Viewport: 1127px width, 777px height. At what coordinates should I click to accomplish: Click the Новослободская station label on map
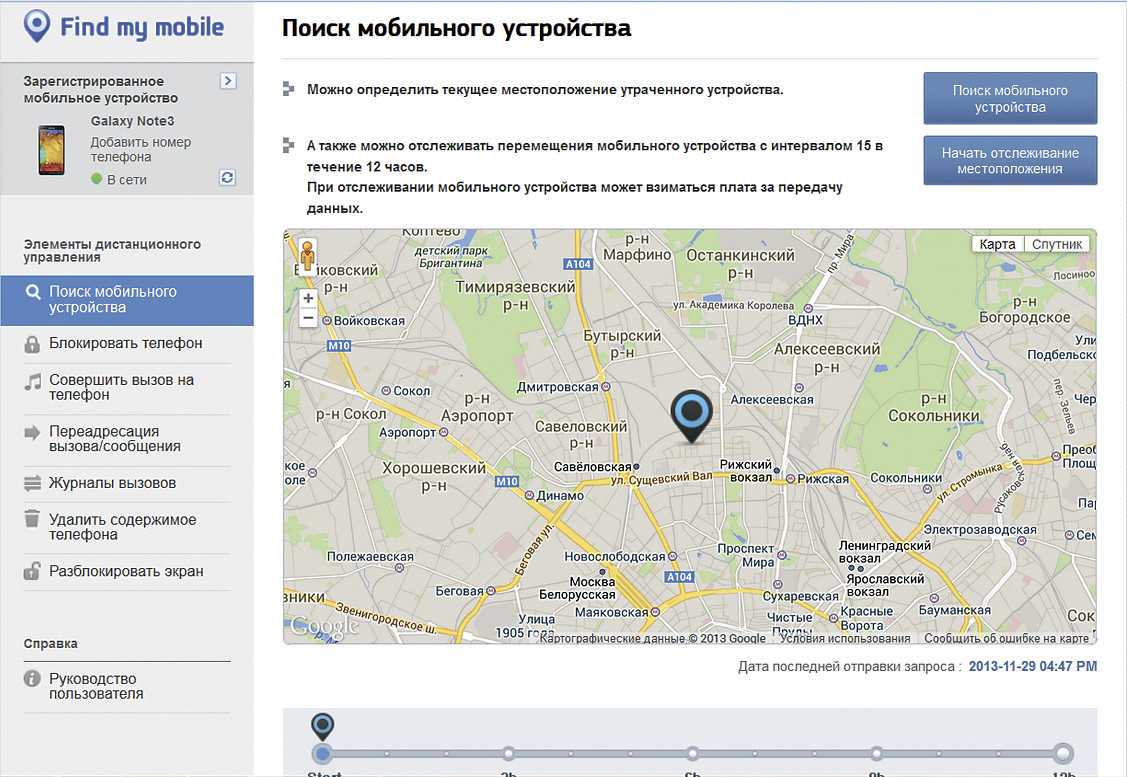pyautogui.click(x=615, y=556)
